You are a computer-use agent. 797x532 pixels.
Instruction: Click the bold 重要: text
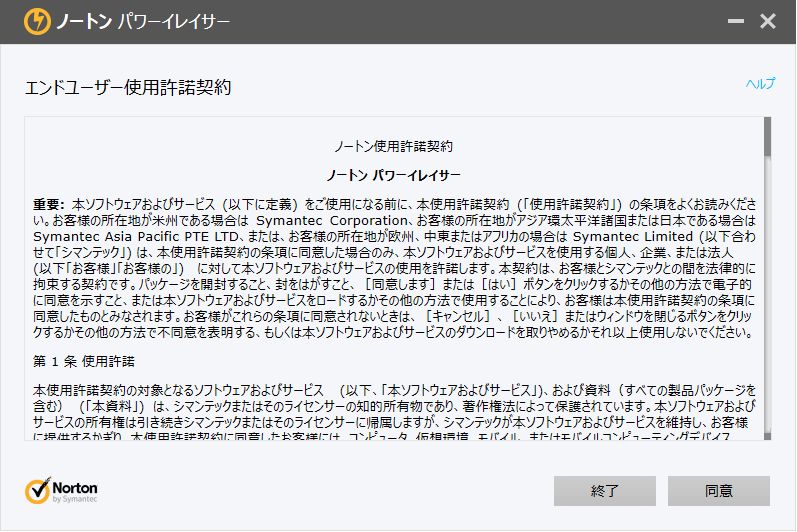49,205
